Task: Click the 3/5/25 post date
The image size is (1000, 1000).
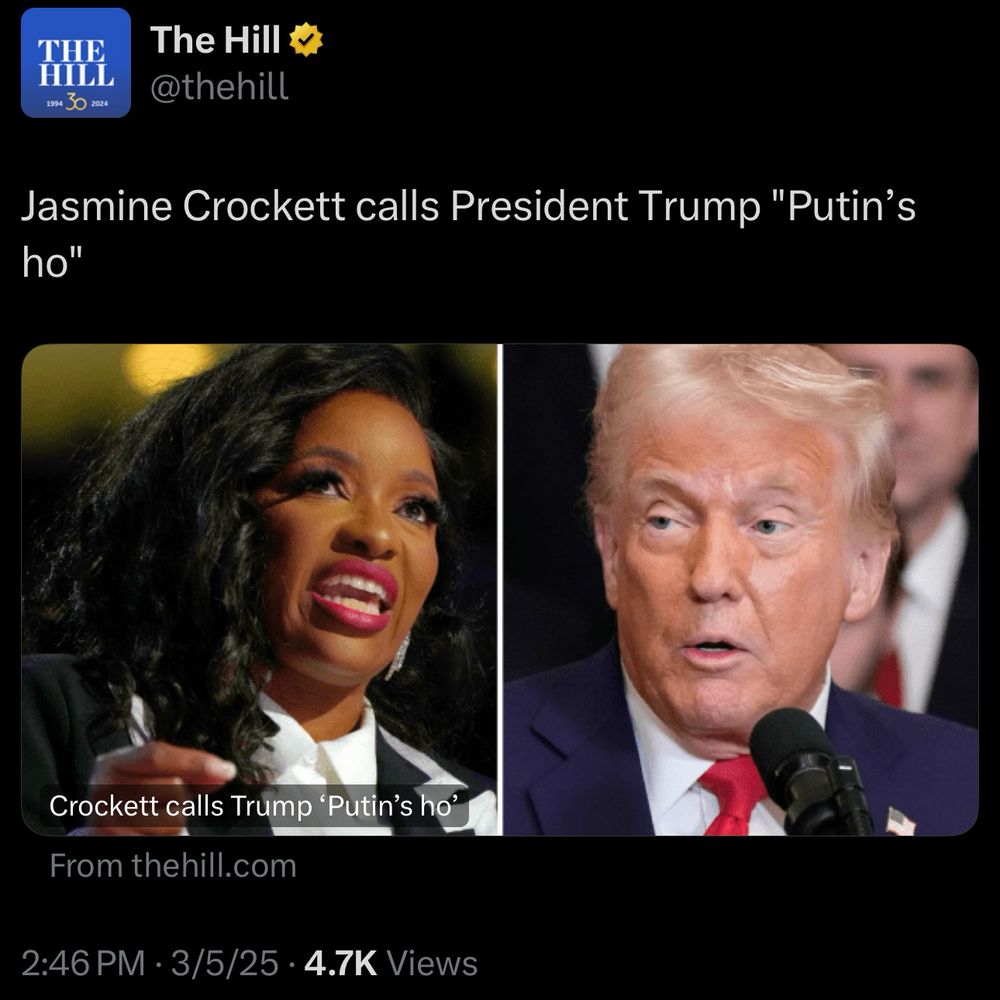Action: pyautogui.click(x=224, y=963)
